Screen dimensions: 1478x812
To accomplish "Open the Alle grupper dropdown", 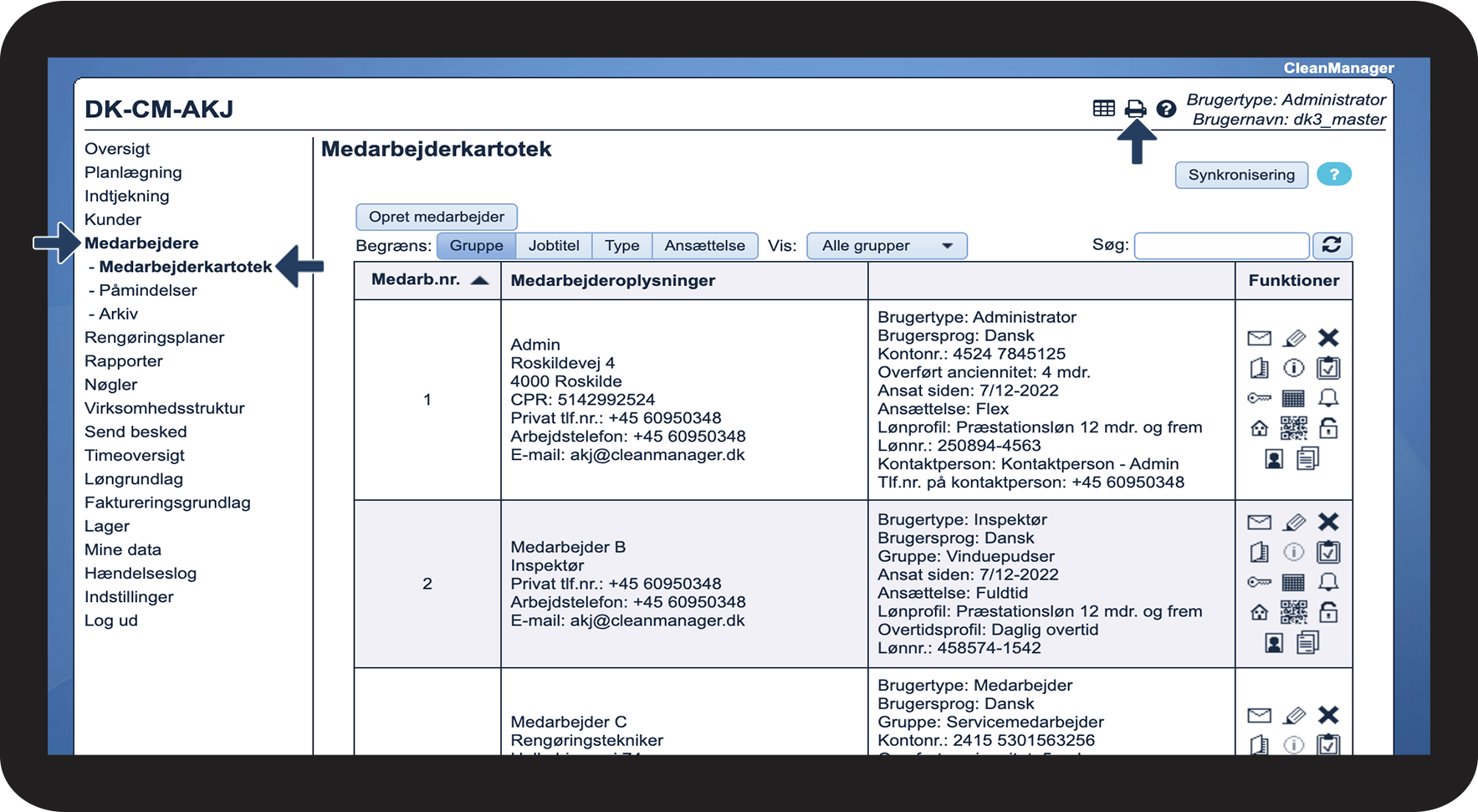I will tap(887, 246).
